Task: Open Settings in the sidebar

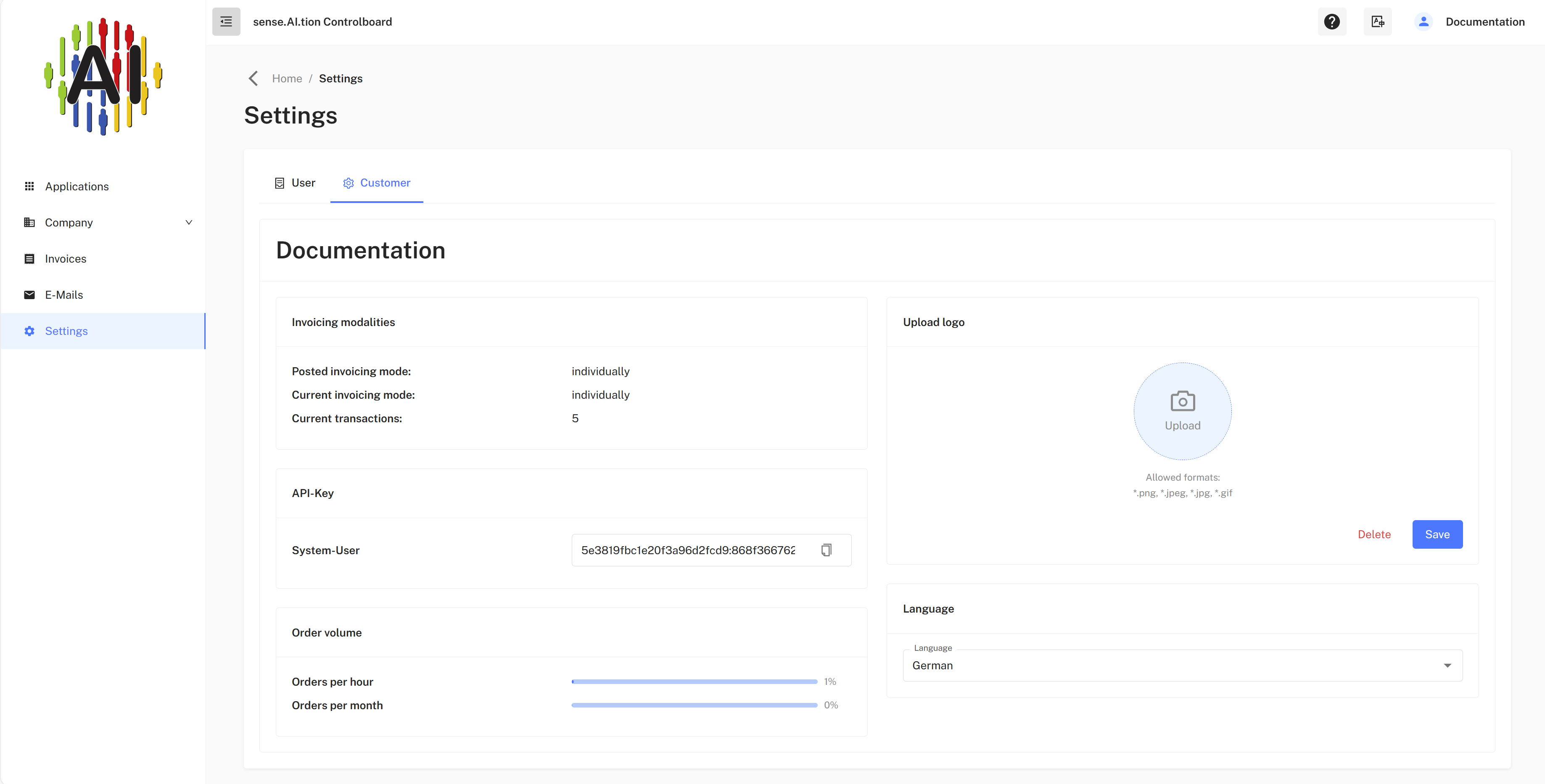Action: coord(103,331)
